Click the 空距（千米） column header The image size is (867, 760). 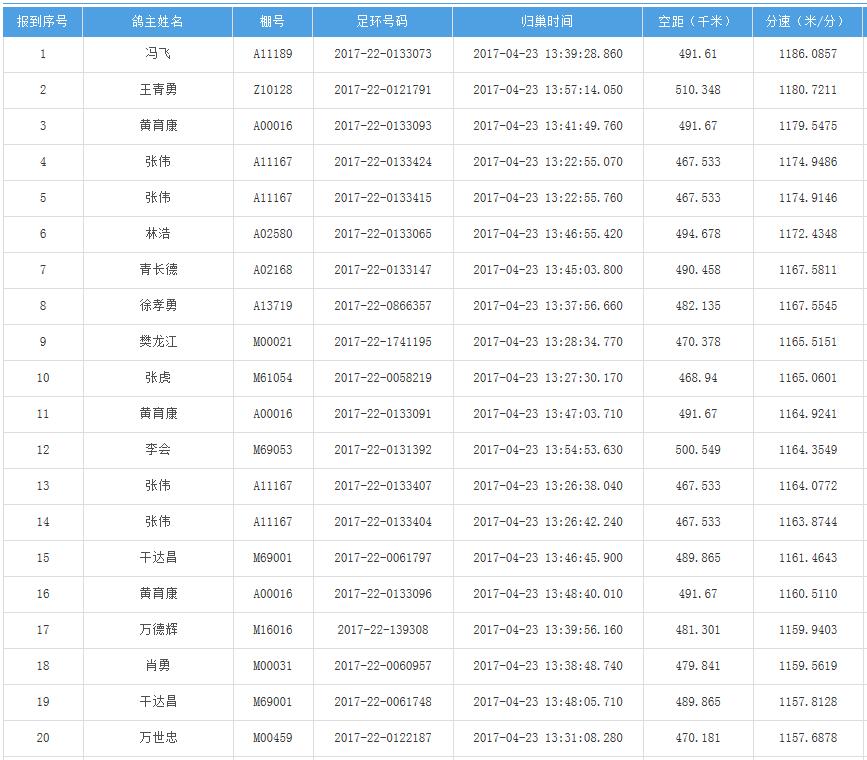(697, 21)
